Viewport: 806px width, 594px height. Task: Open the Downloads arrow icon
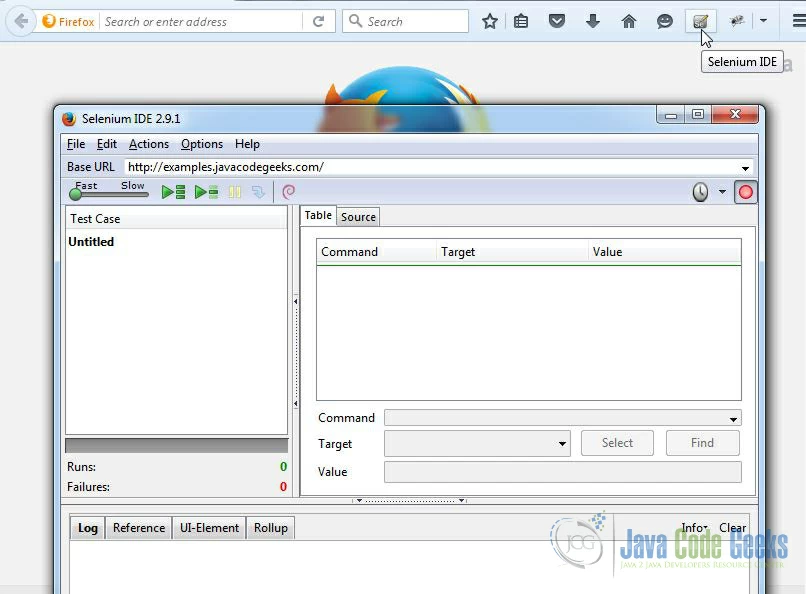click(x=593, y=22)
